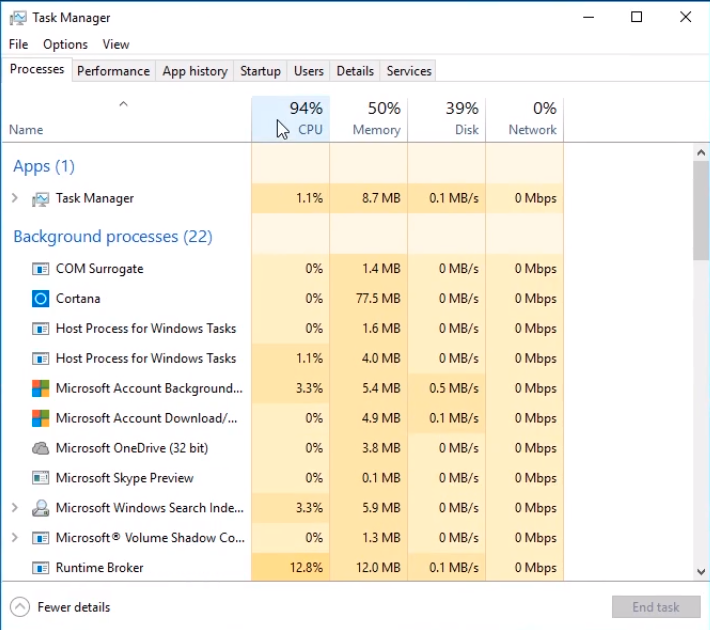Click the scrollbar down arrow
The width and height of the screenshot is (710, 630).
pos(701,572)
